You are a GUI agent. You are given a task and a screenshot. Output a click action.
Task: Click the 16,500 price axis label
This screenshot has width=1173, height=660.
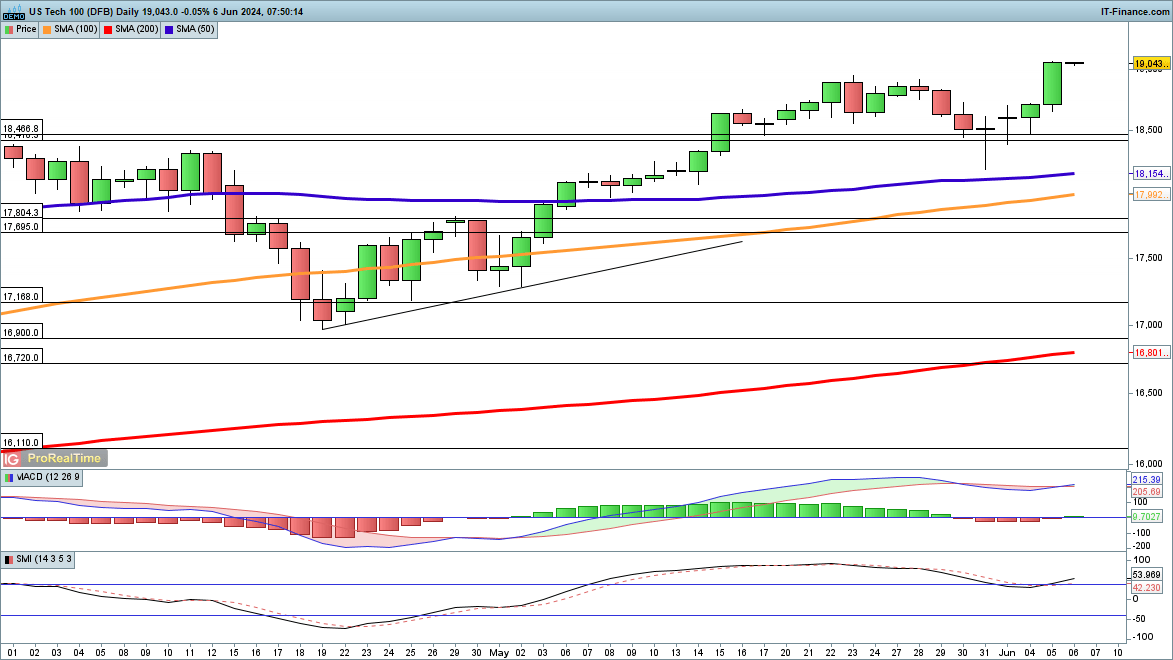[x=1149, y=393]
